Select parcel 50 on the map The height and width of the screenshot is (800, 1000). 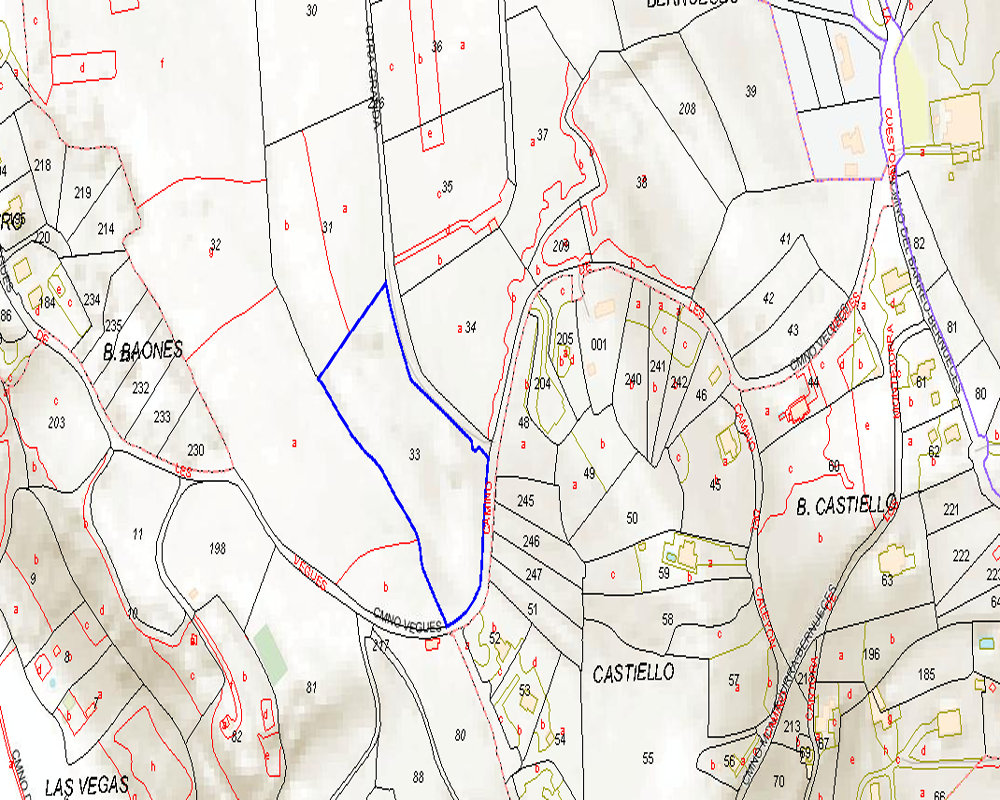tap(631, 517)
